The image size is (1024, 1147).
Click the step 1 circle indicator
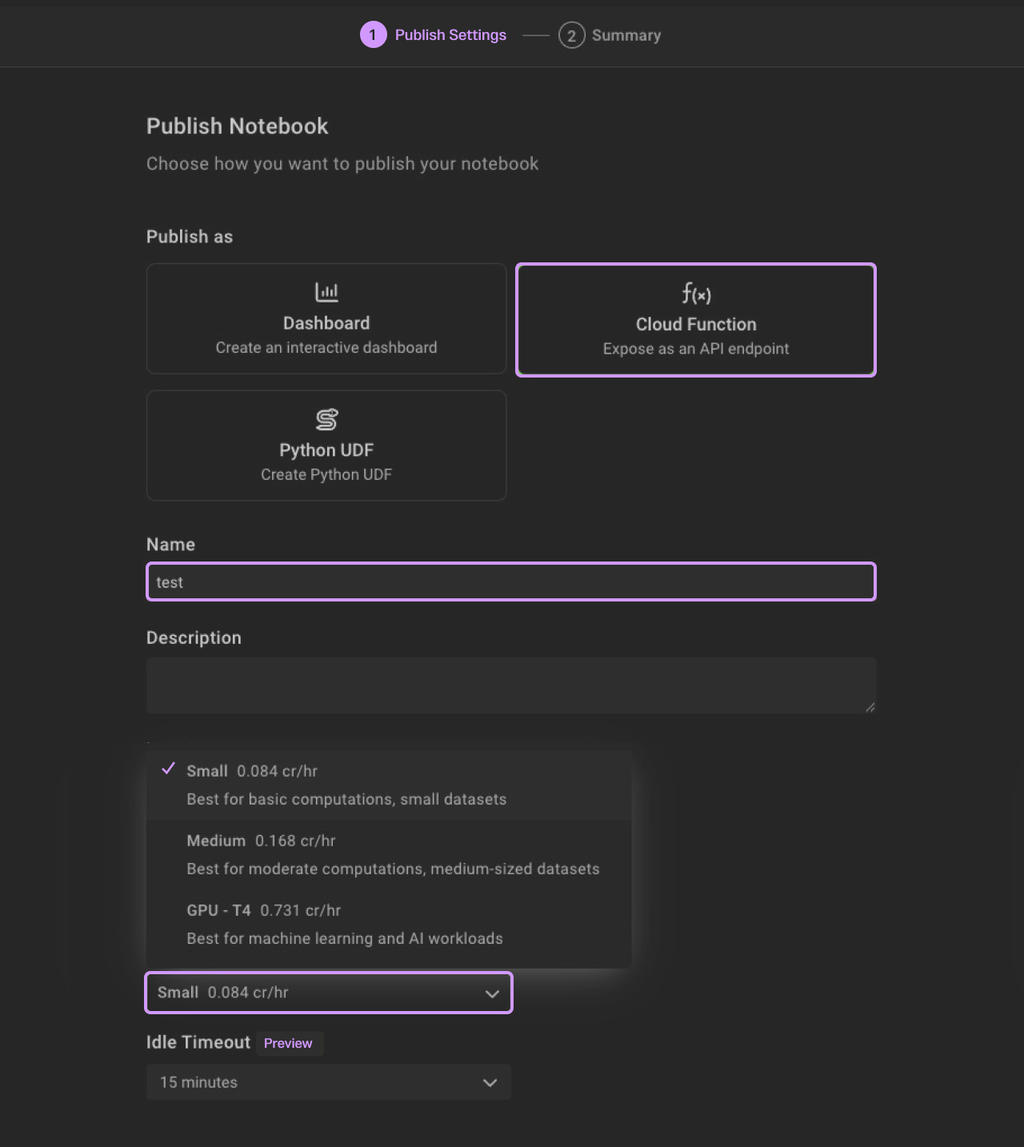coord(373,35)
